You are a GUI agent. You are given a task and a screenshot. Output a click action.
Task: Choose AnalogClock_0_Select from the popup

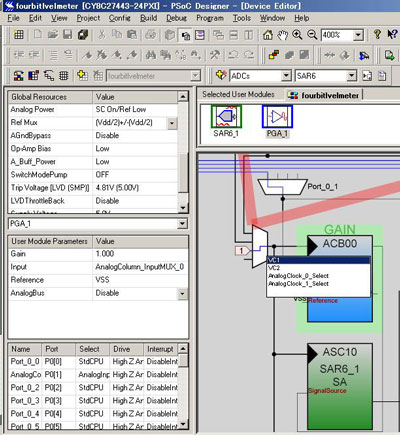[318, 276]
